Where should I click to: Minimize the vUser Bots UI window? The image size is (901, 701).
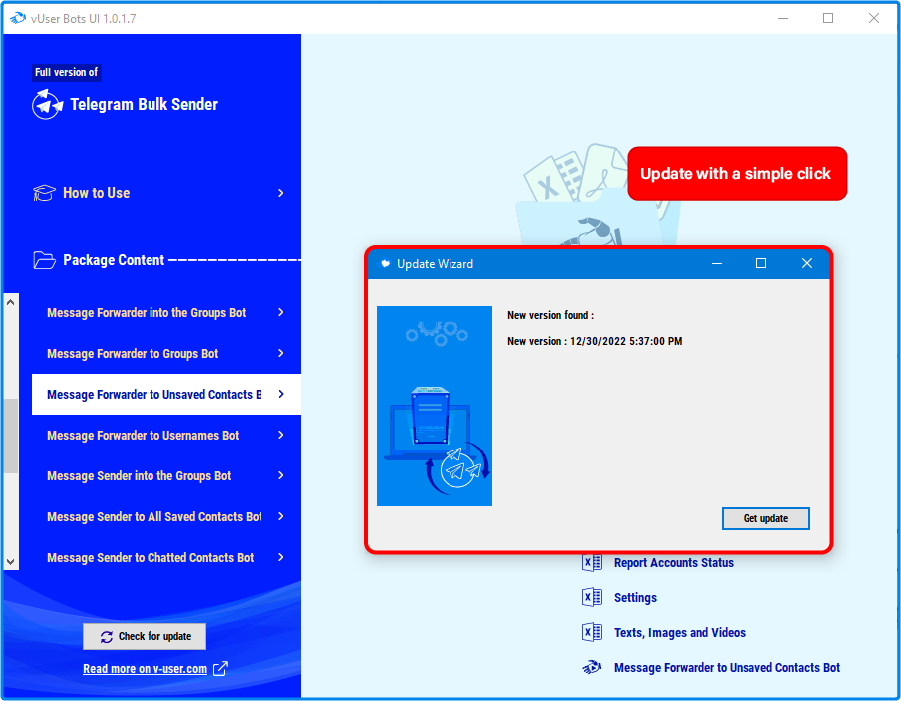coord(783,18)
